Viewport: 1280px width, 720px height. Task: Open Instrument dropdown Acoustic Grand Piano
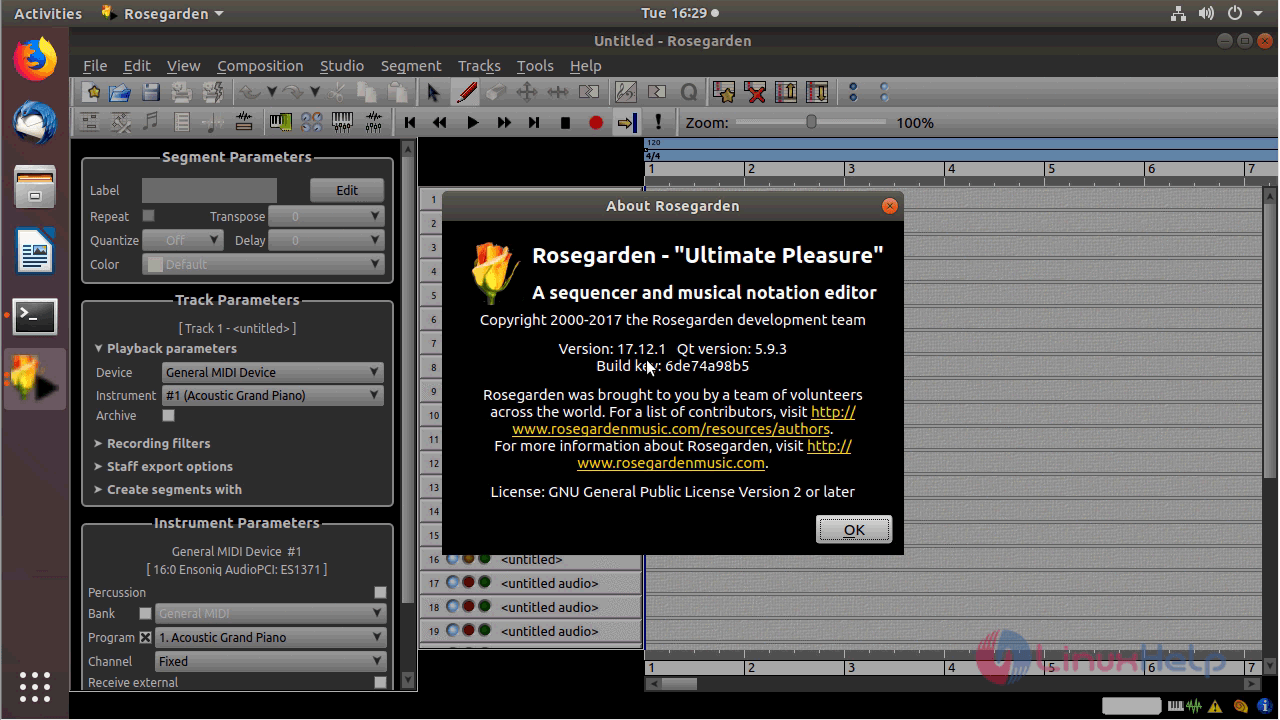272,395
